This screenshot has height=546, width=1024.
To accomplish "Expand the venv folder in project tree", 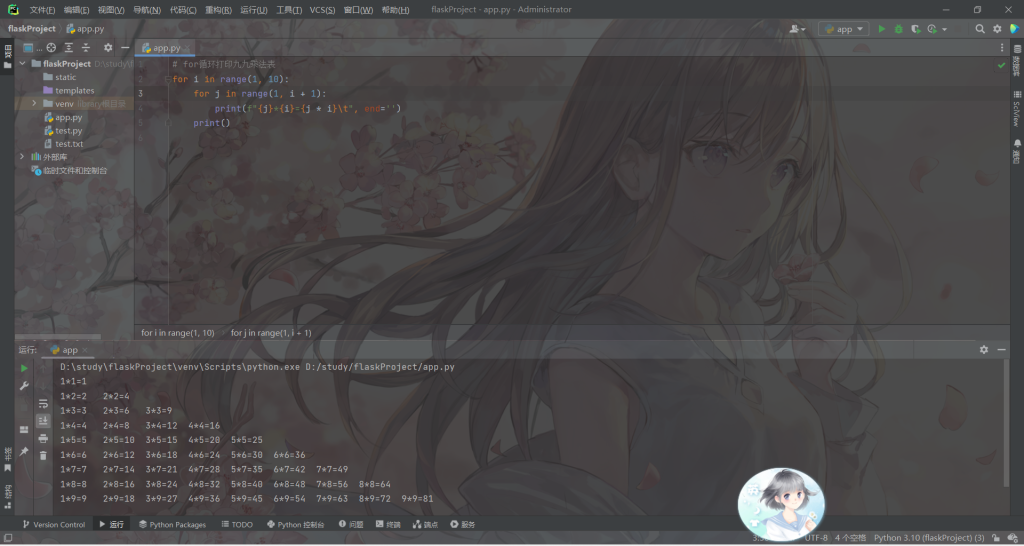I will click(x=34, y=104).
